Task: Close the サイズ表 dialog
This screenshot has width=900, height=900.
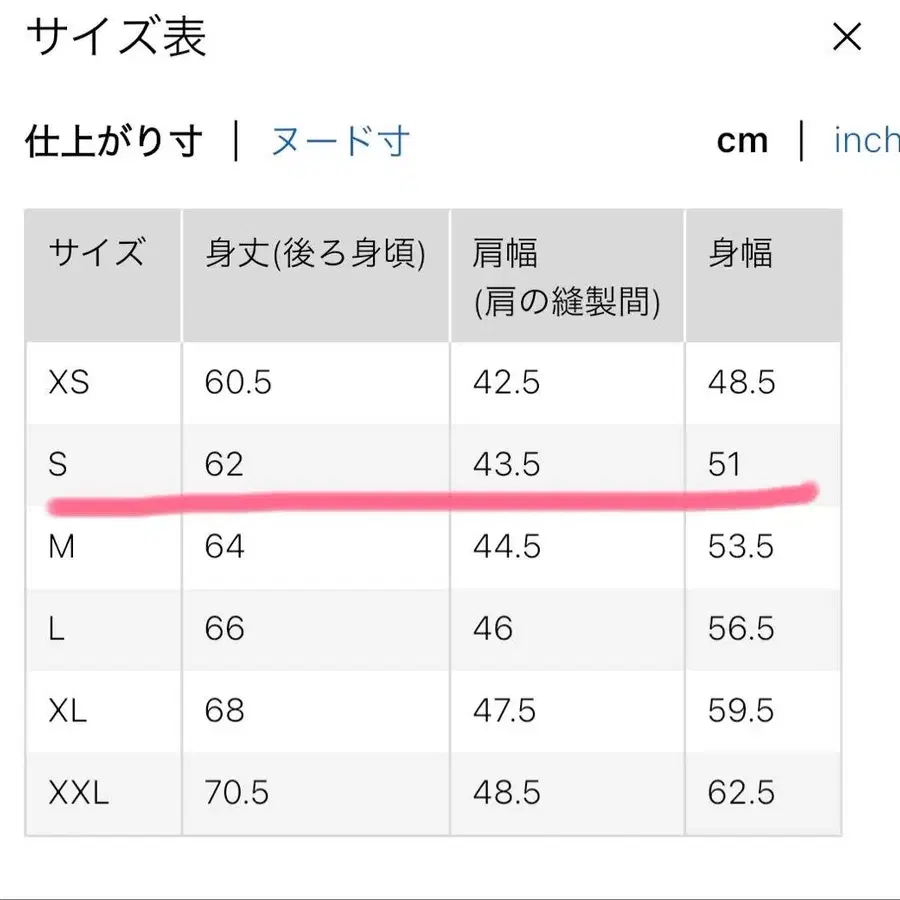Action: 847,37
